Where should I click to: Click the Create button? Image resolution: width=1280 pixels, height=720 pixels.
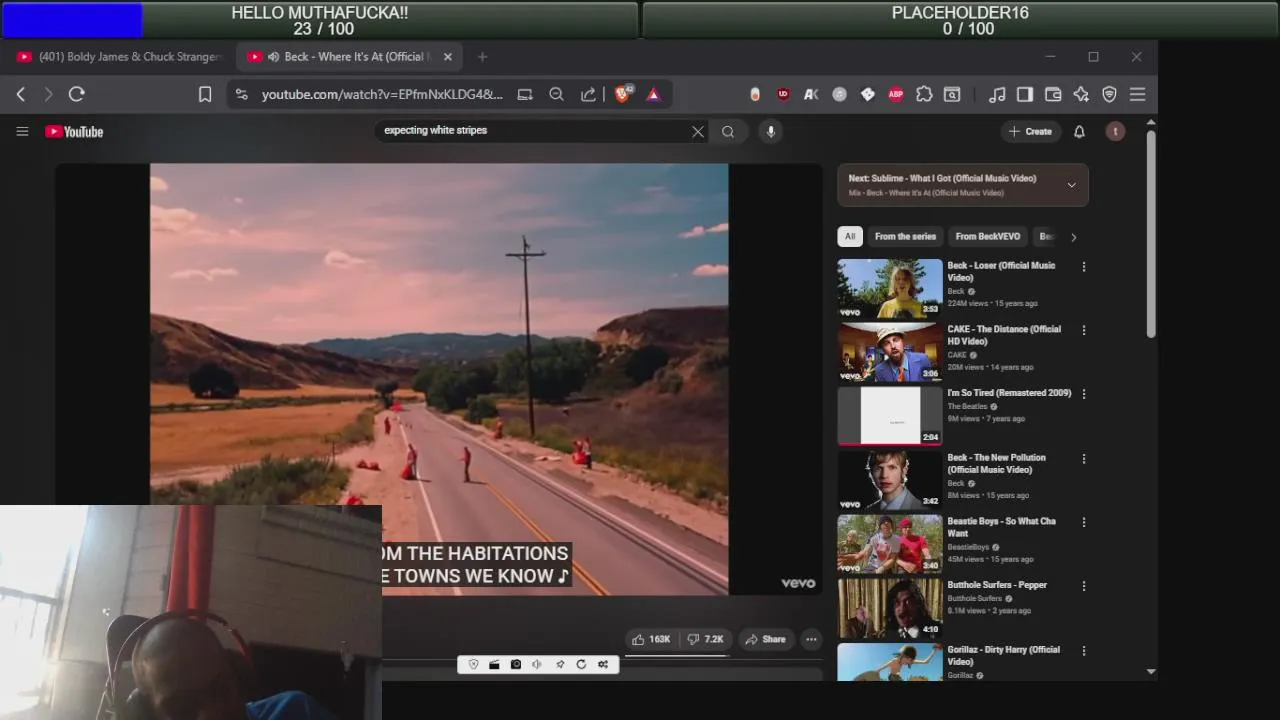coord(1030,131)
